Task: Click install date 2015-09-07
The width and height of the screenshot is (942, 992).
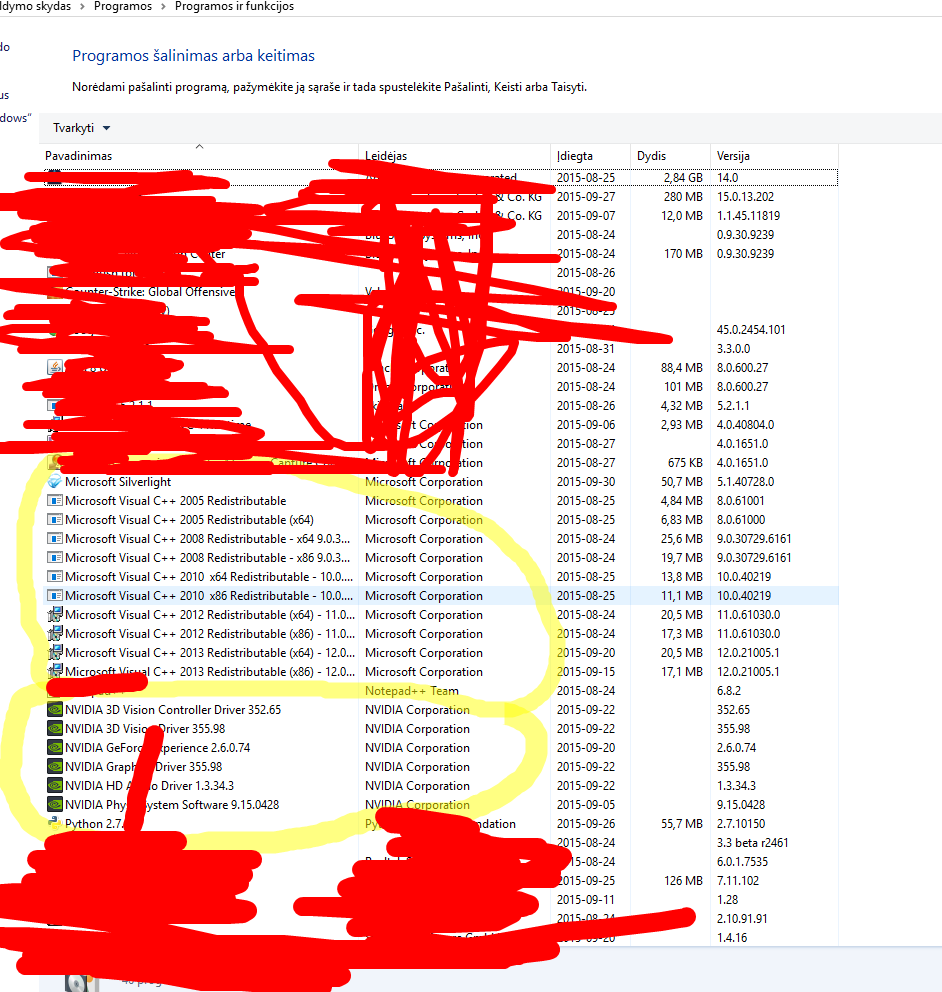Action: 586,216
